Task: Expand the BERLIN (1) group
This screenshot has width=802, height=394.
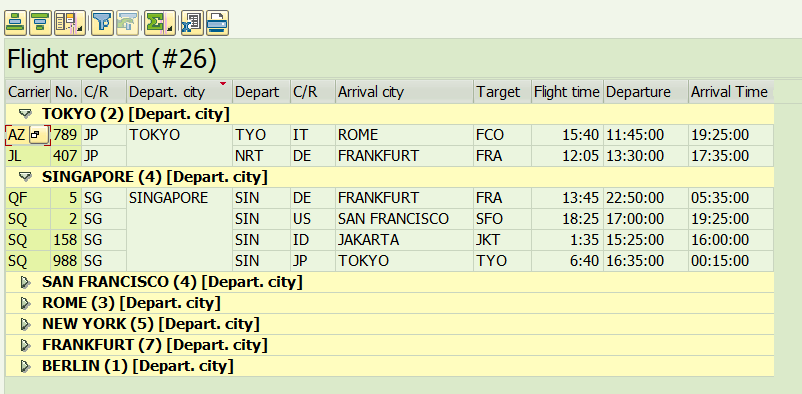Action: [x=25, y=366]
